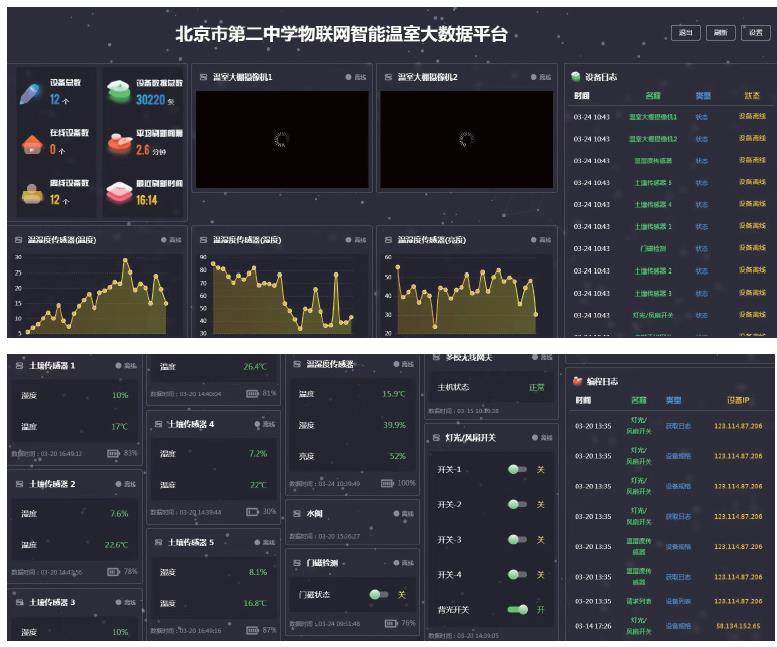Click the 平均刷新间隔 icon

(119, 142)
